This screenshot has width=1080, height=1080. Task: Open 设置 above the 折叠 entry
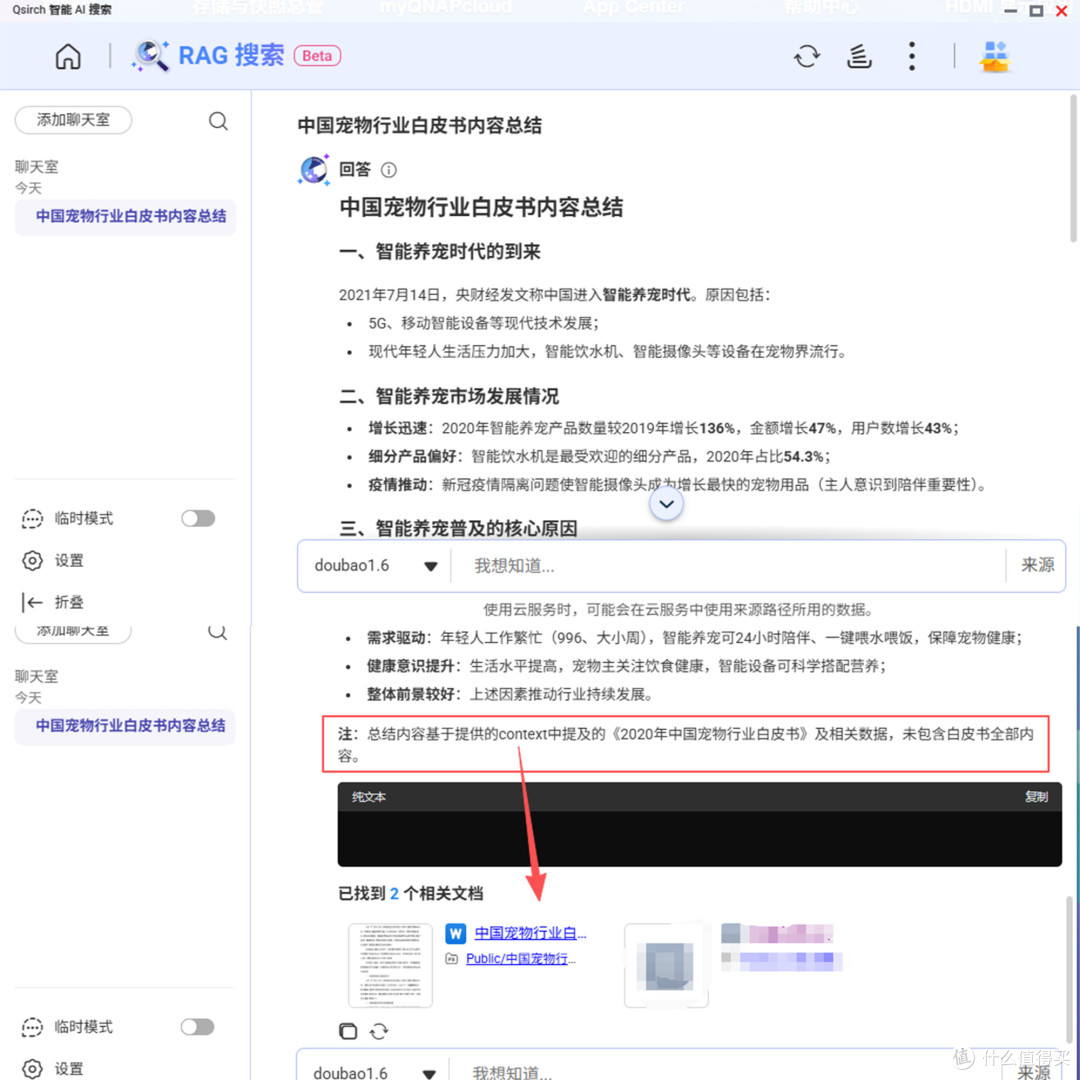[x=69, y=561]
